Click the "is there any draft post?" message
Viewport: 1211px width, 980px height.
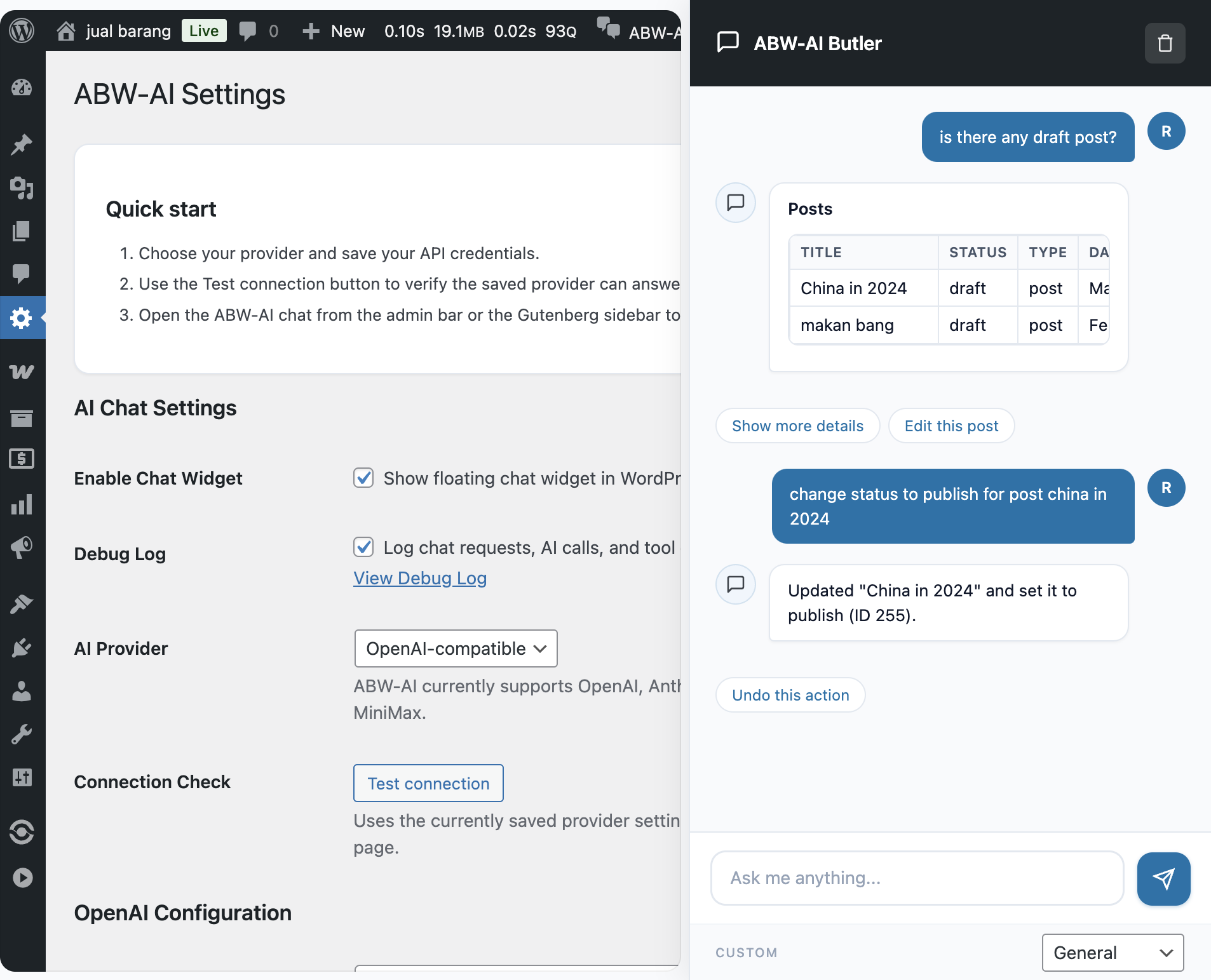tap(1028, 137)
